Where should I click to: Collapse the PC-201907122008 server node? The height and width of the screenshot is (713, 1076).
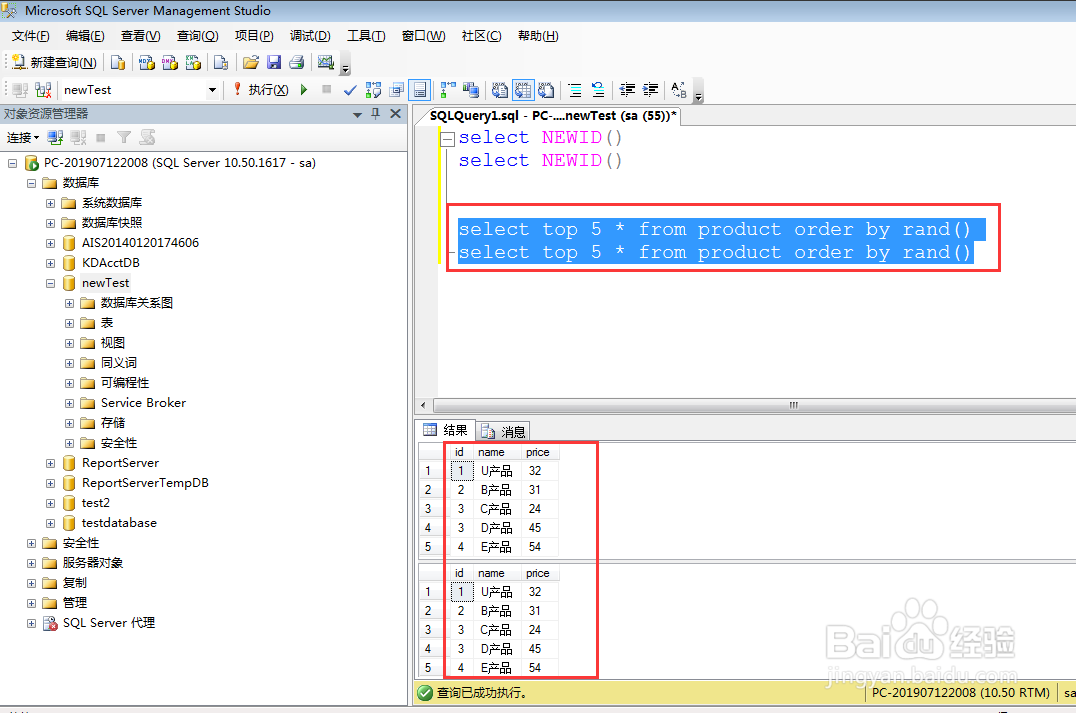(x=12, y=163)
